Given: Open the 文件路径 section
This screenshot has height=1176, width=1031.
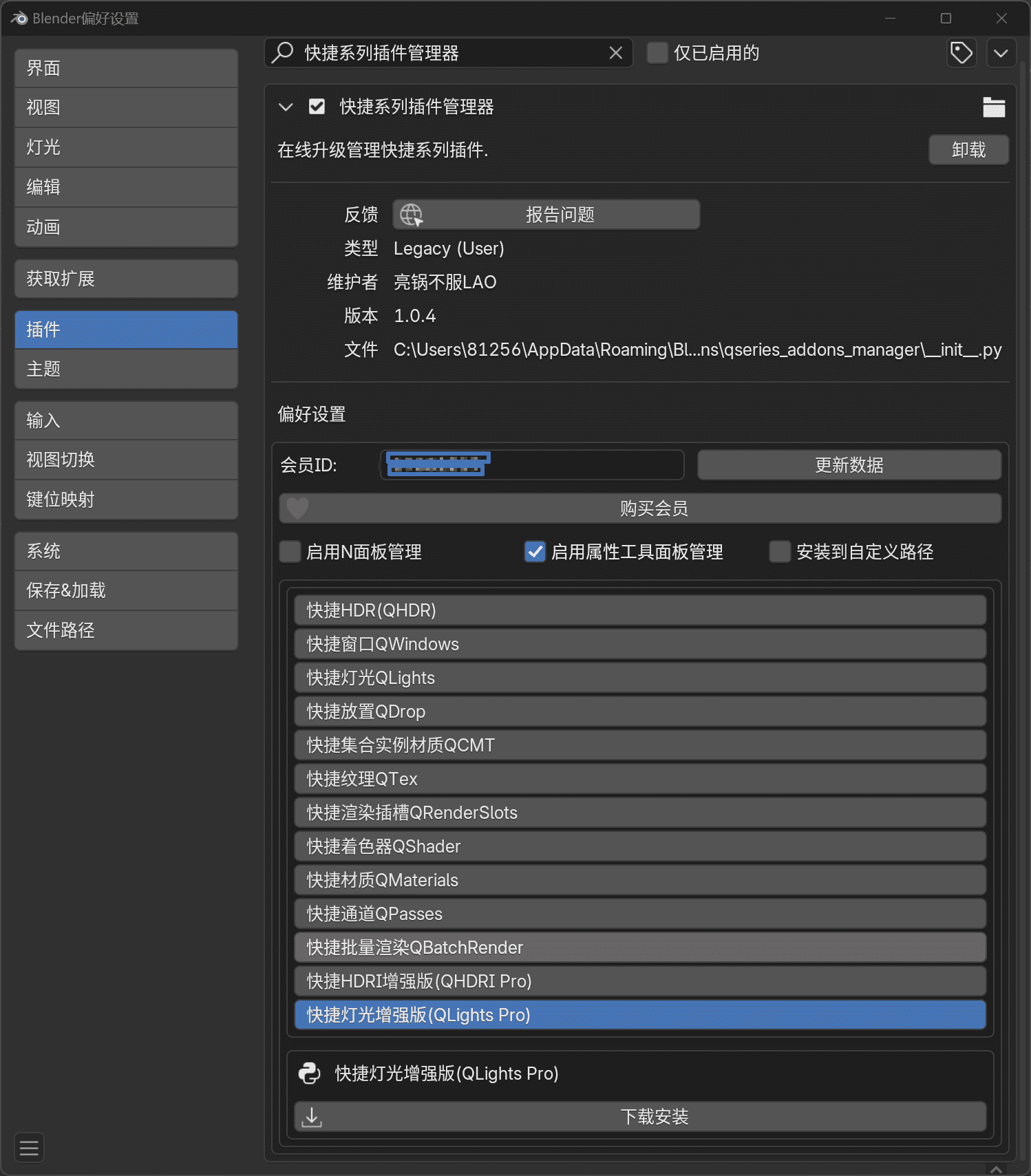Looking at the screenshot, I should click(126, 630).
